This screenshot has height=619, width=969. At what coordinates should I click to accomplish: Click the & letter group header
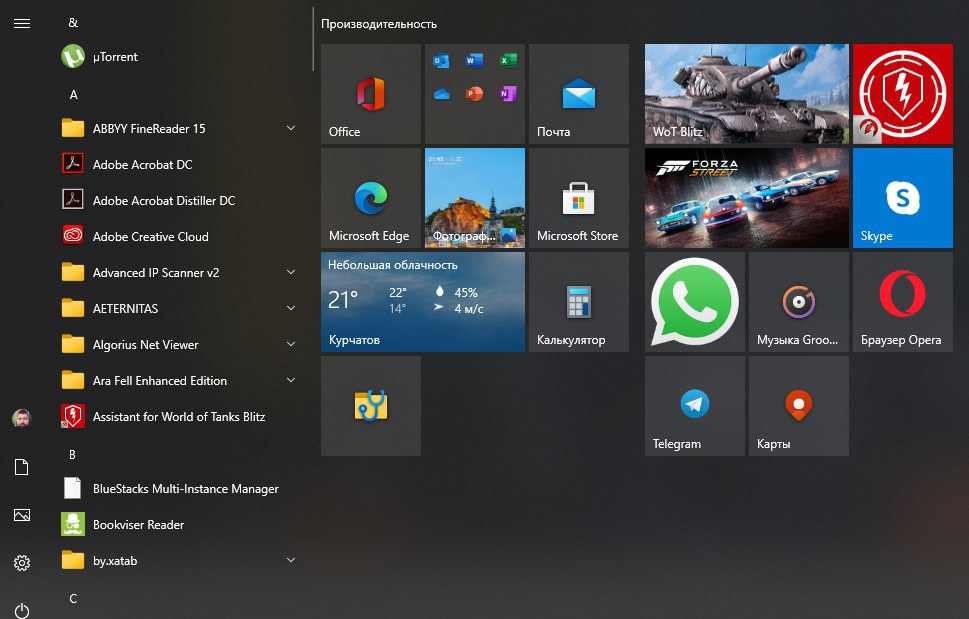[73, 23]
